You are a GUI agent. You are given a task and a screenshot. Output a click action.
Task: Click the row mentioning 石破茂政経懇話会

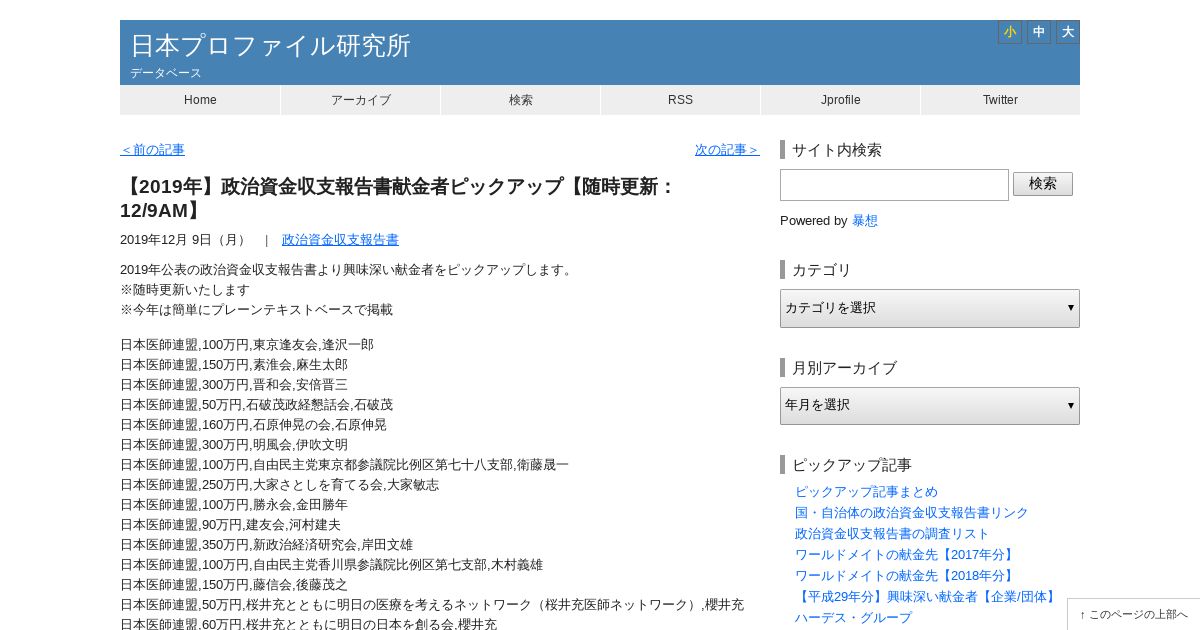pyautogui.click(x=257, y=405)
